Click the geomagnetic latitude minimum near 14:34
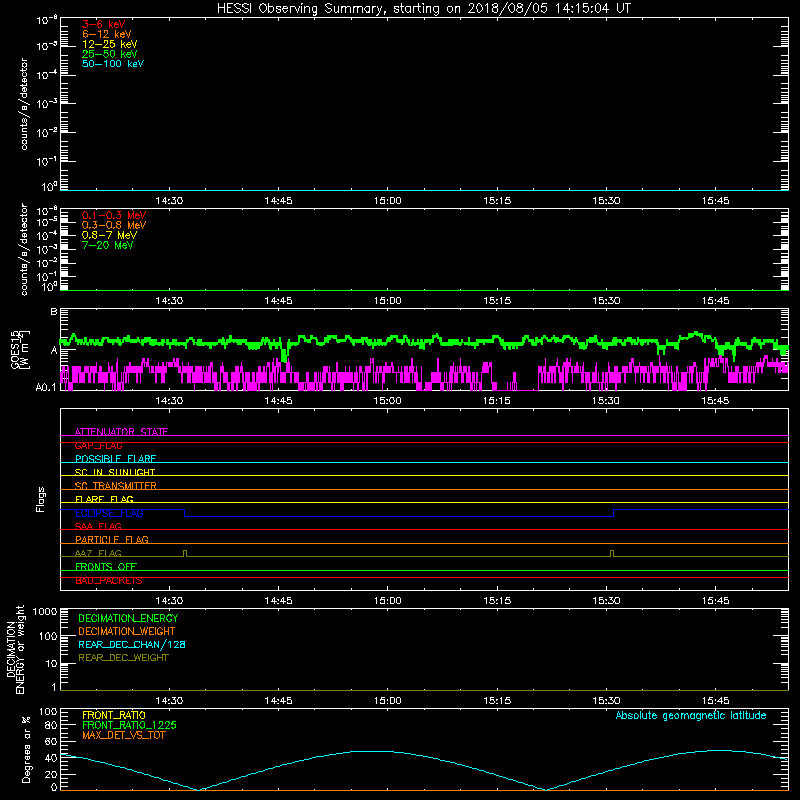Image resolution: width=800 pixels, height=800 pixels. coord(198,789)
